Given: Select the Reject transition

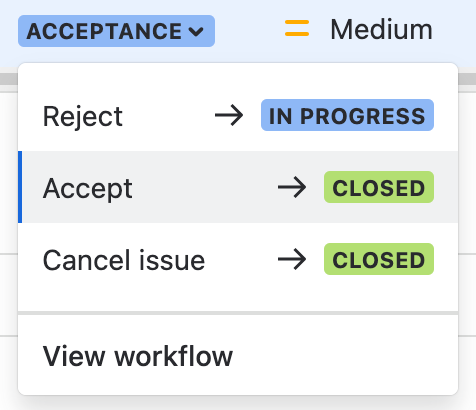Looking at the screenshot, I should 238,115.
